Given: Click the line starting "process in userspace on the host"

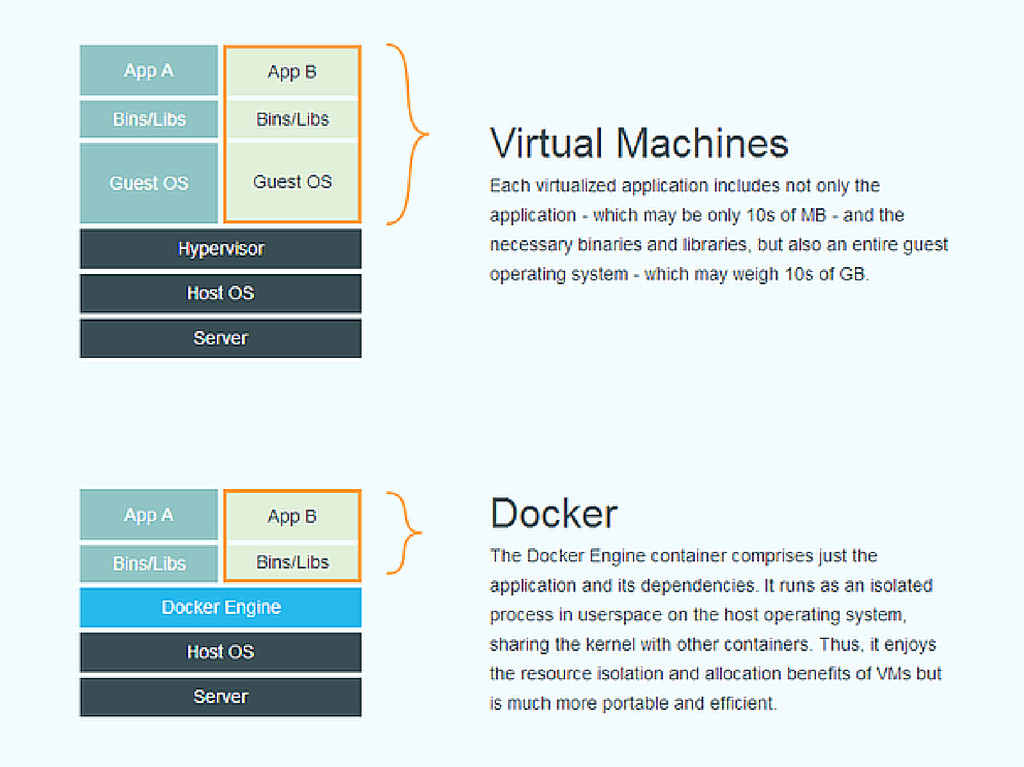Looking at the screenshot, I should click(698, 615).
